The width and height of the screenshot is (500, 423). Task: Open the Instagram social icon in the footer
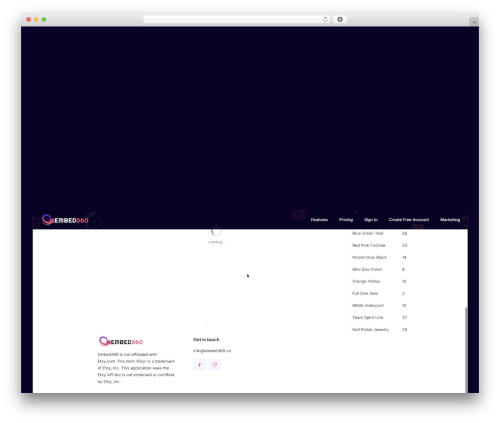pos(215,365)
